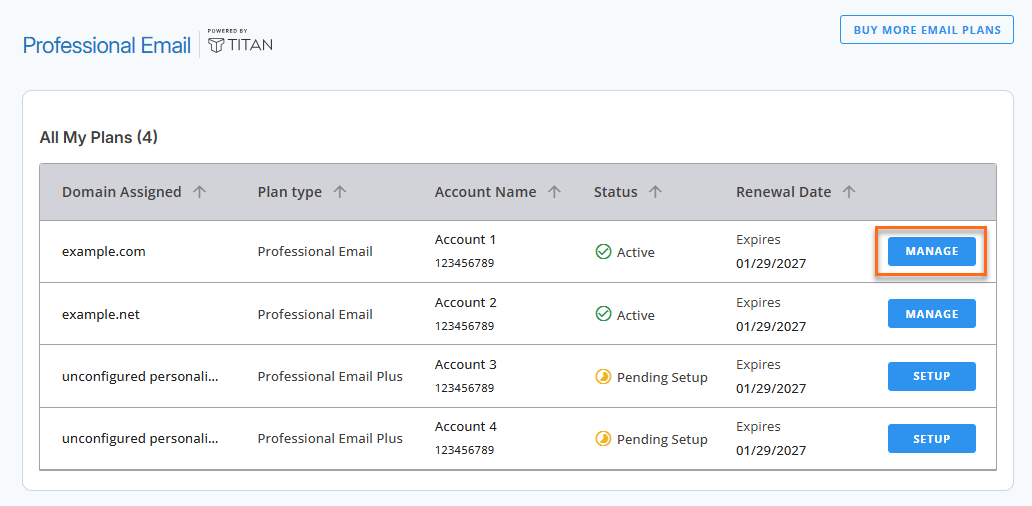This screenshot has height=506, width=1032.
Task: Select the example.com domain cell
Action: 103,251
